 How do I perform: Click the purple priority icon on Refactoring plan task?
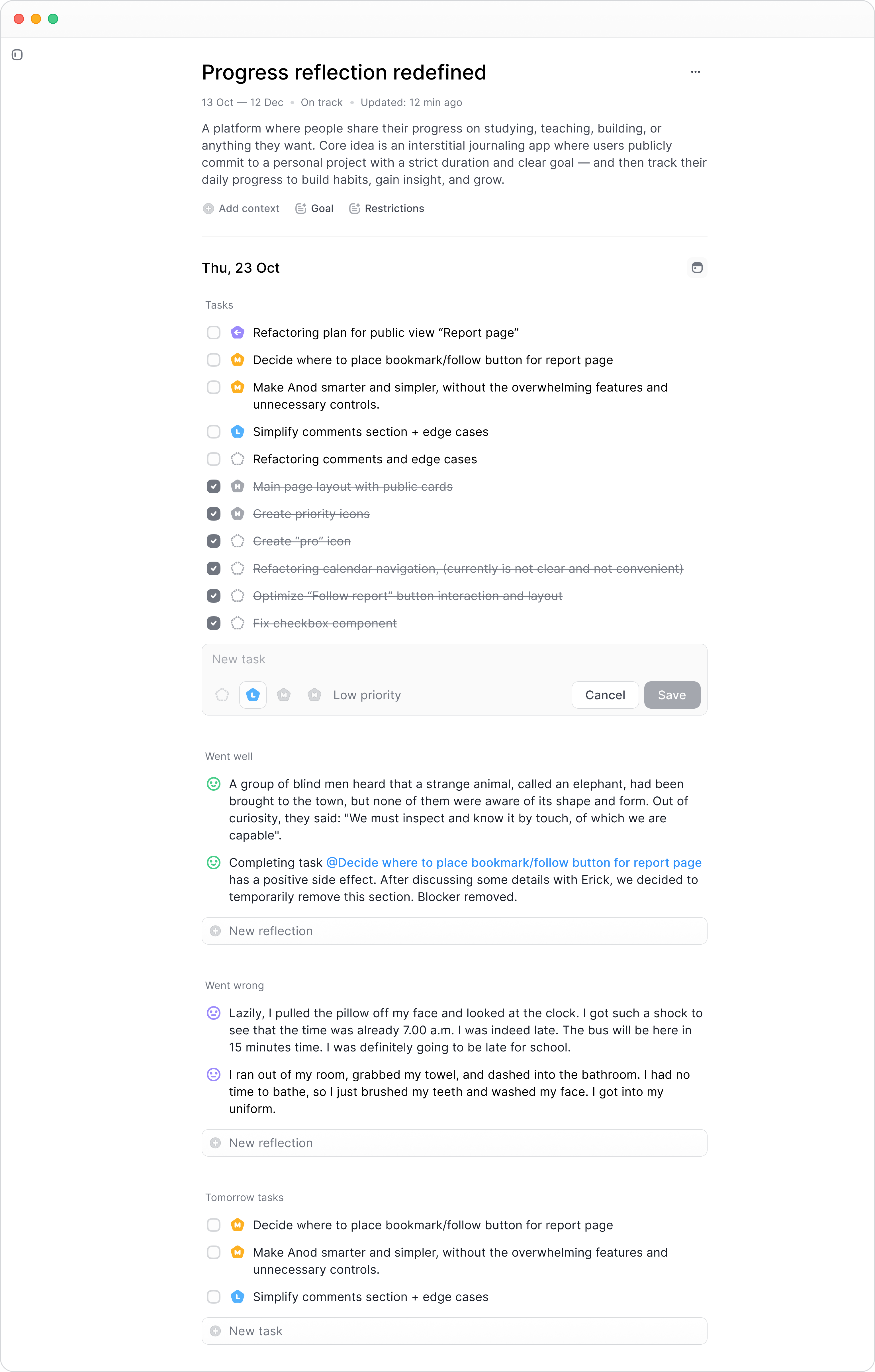pos(238,333)
